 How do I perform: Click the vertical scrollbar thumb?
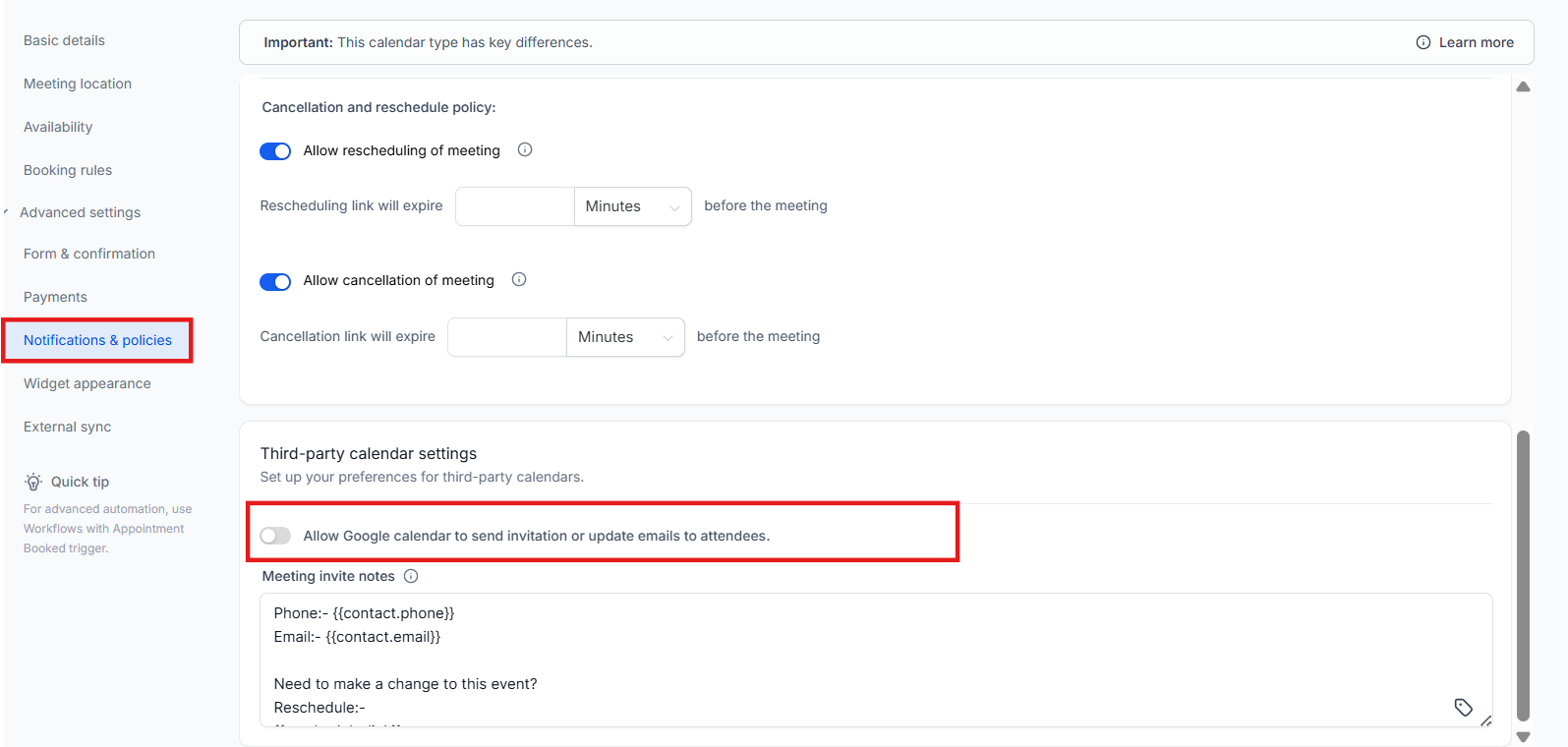click(x=1523, y=575)
